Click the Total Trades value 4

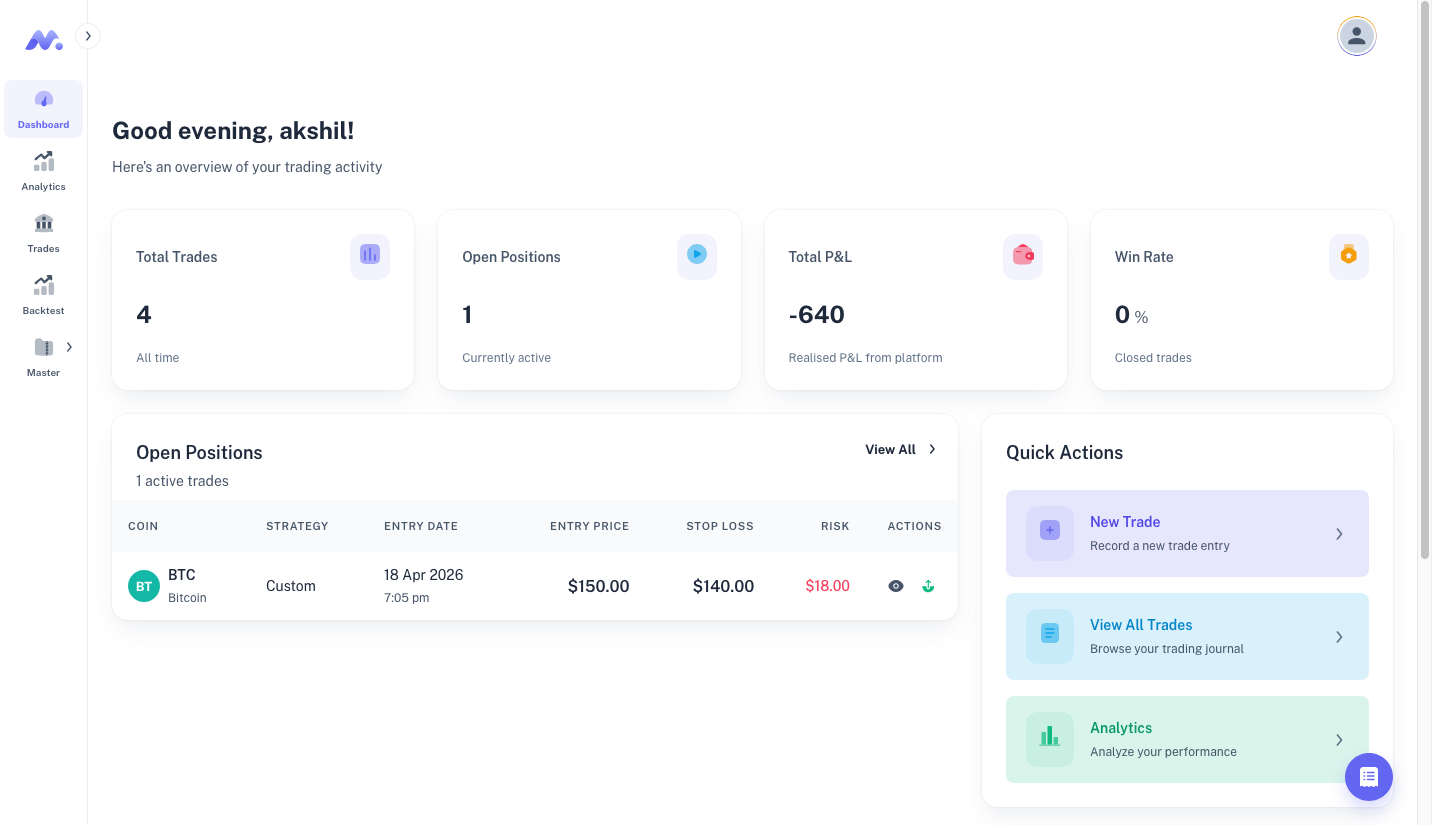[144, 315]
